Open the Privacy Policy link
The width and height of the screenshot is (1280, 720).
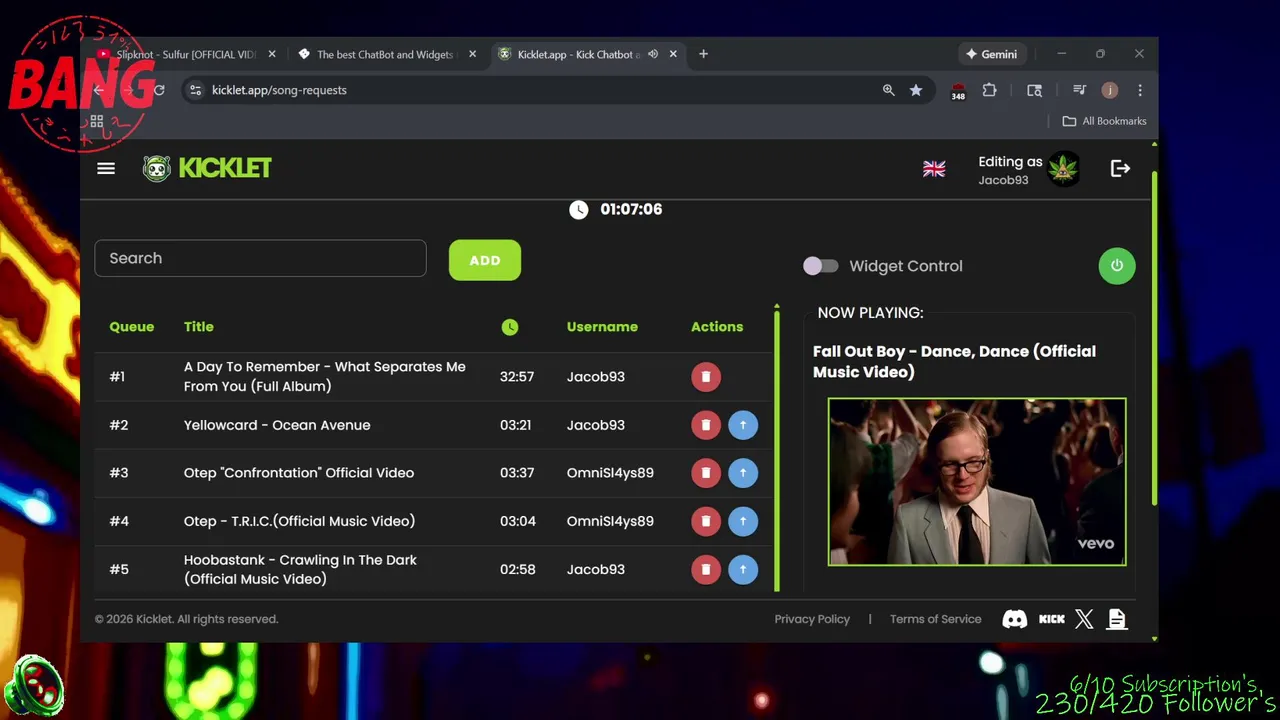812,619
